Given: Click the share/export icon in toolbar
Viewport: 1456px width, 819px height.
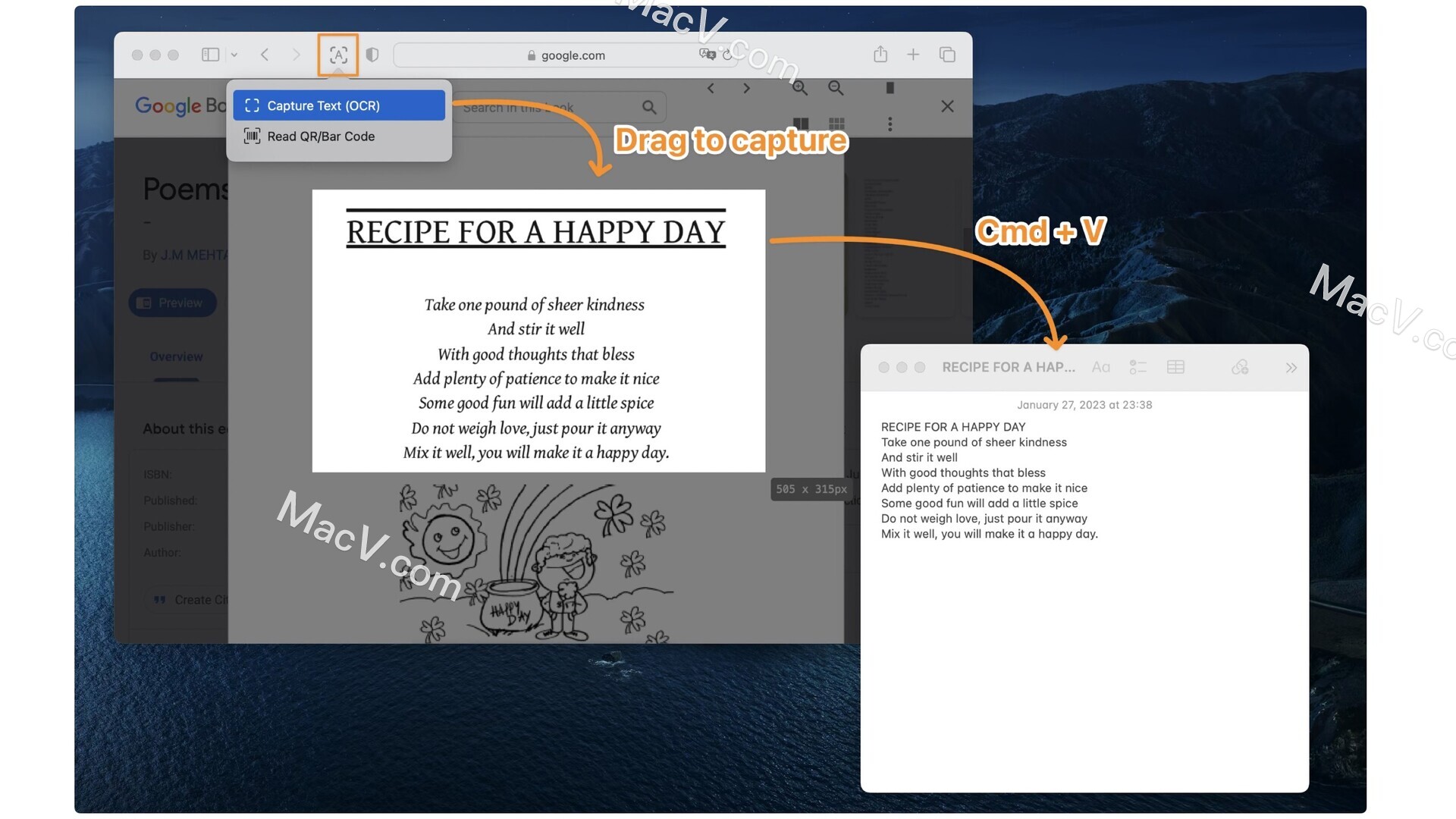Looking at the screenshot, I should (880, 55).
